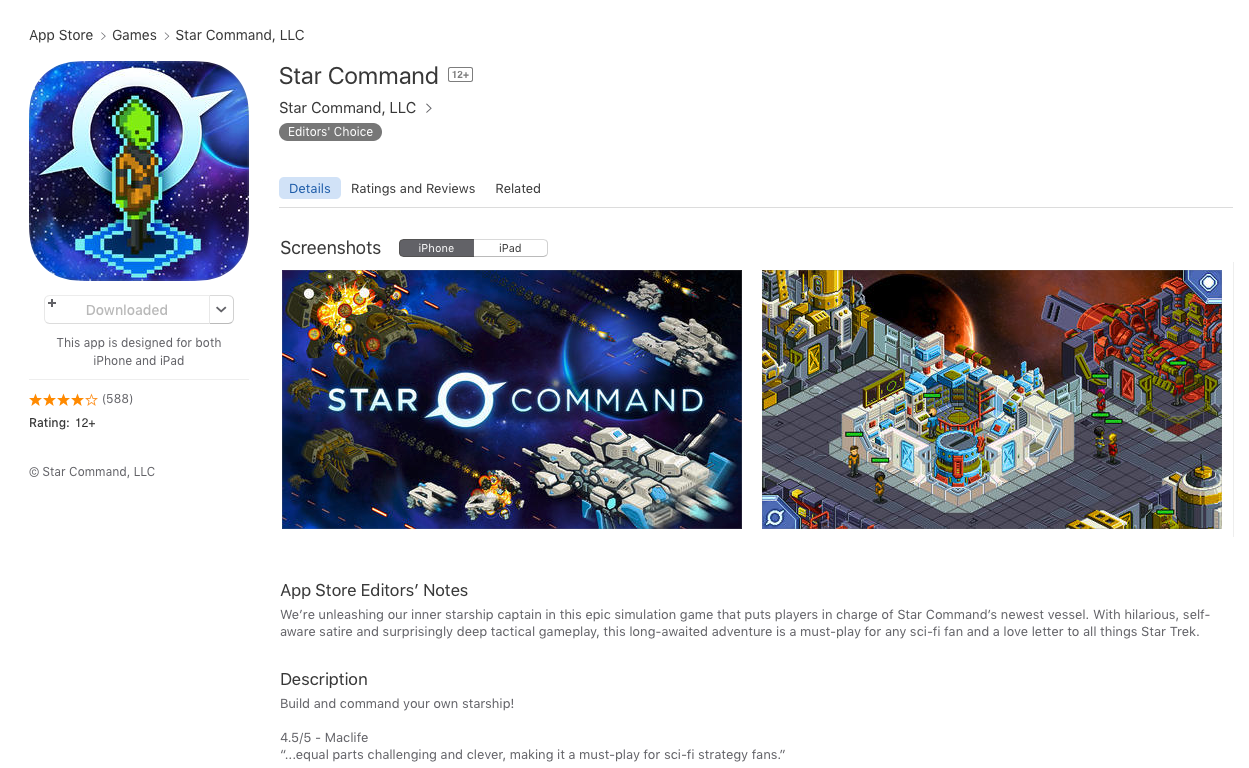Click the plus icon on the Downloaded button
The height and width of the screenshot is (768, 1249).
tap(52, 303)
